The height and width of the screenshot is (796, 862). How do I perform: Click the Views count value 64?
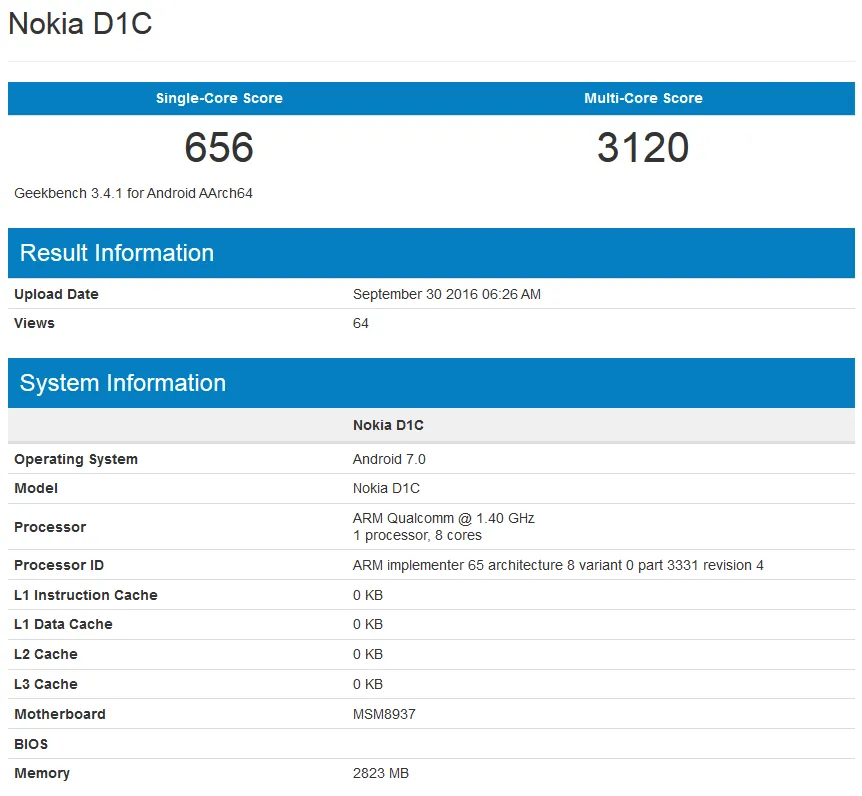(360, 323)
